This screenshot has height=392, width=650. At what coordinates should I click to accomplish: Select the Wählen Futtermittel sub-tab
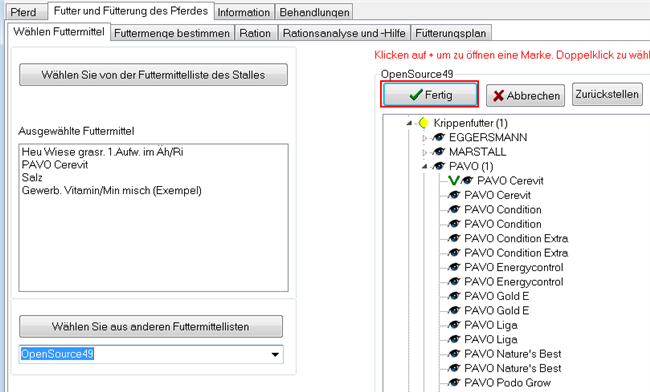[59, 31]
